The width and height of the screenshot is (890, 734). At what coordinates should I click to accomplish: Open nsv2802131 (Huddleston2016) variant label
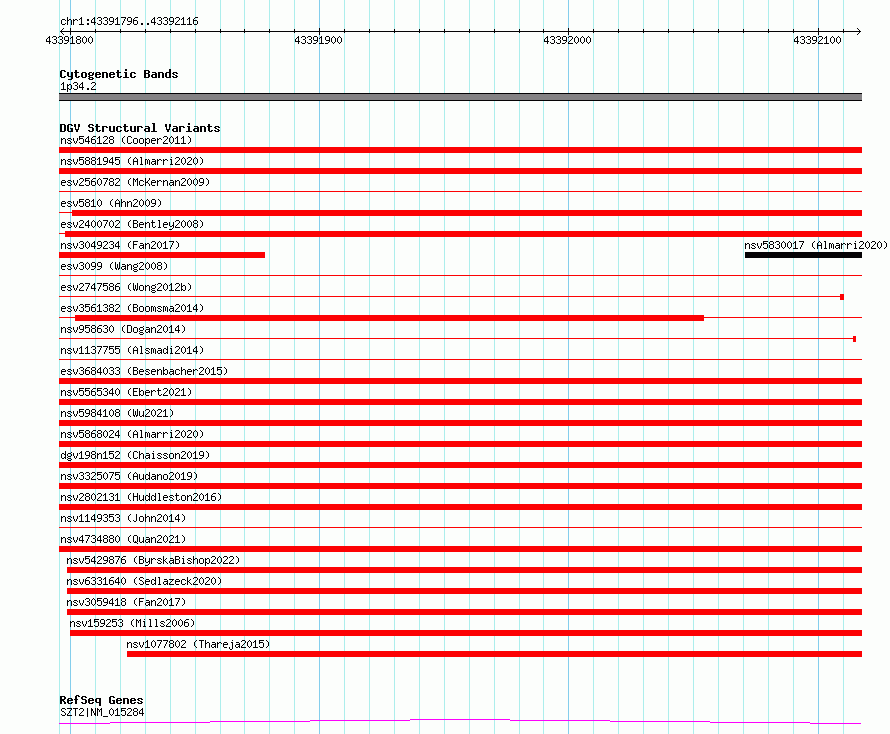point(141,497)
